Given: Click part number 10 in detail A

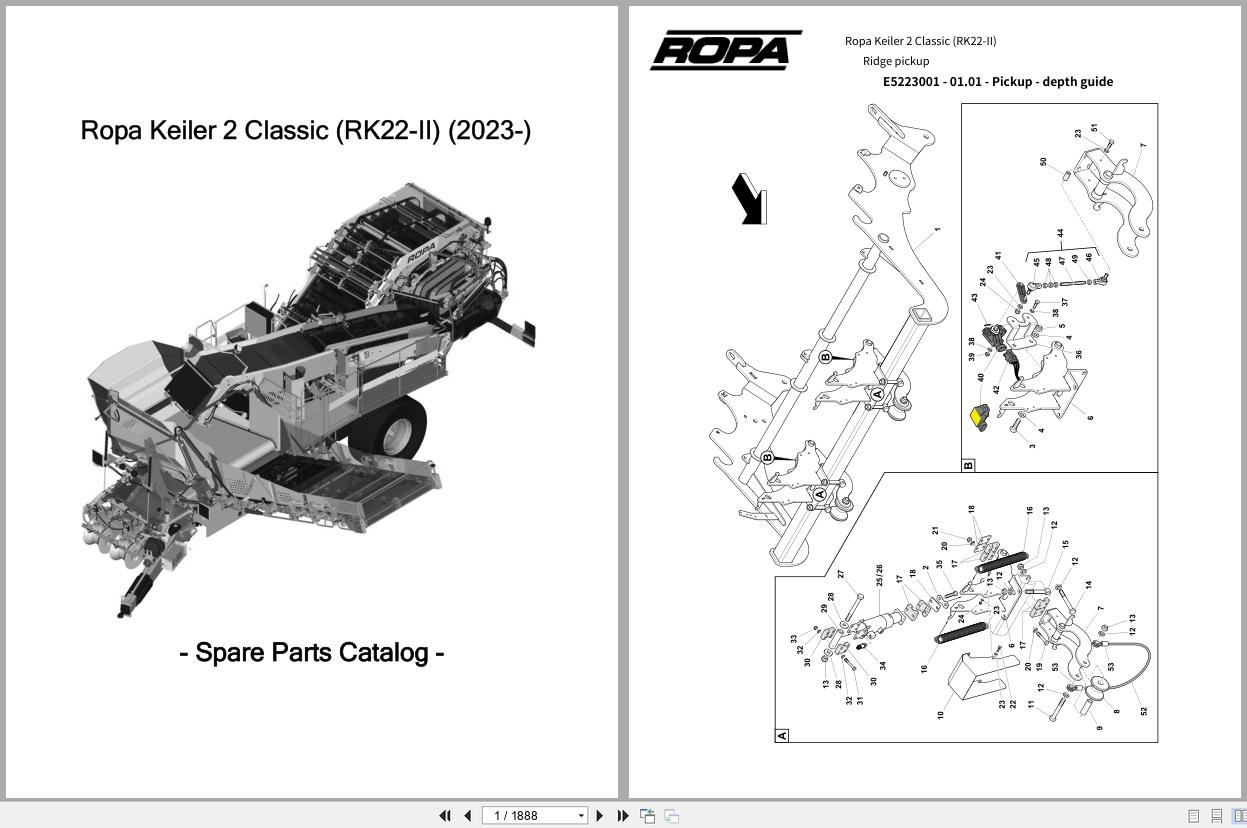Looking at the screenshot, I should 941,715.
